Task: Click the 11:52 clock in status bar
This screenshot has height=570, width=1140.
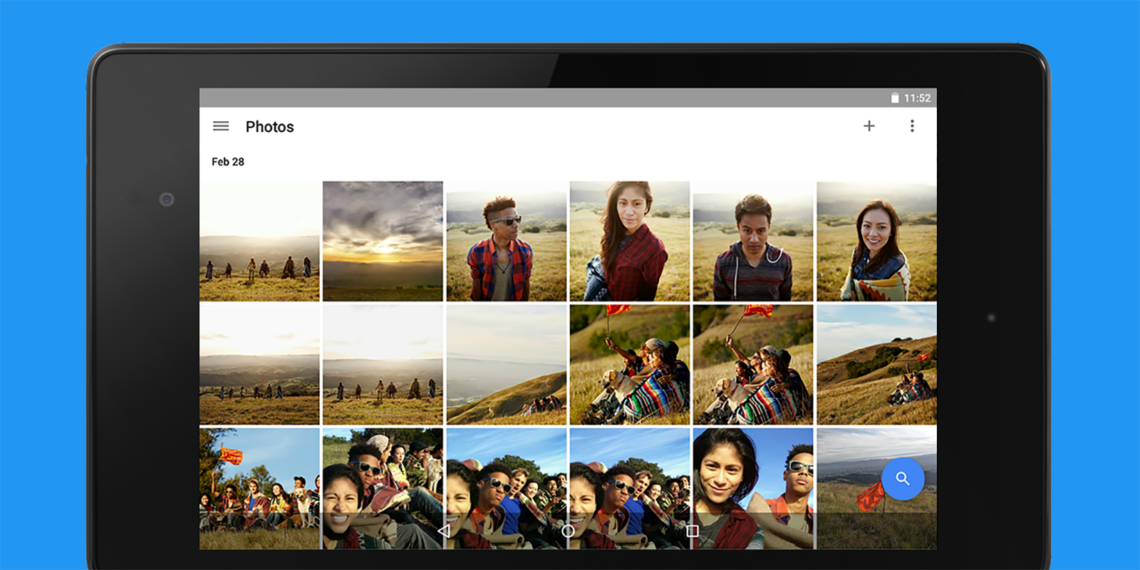Action: (917, 98)
